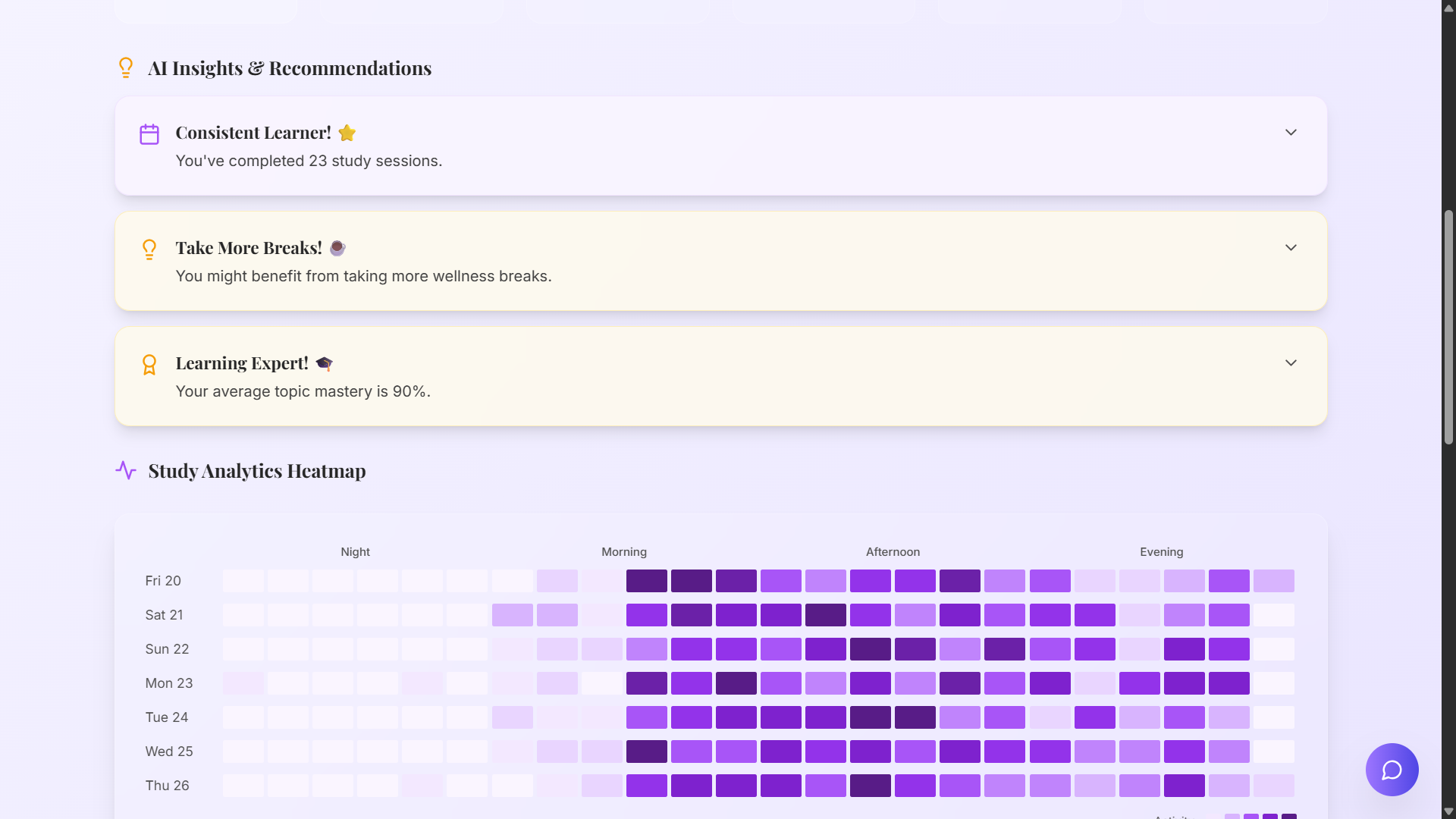Select the darkest swatch in the Activity legend
The width and height of the screenshot is (1456, 819).
tap(1289, 817)
